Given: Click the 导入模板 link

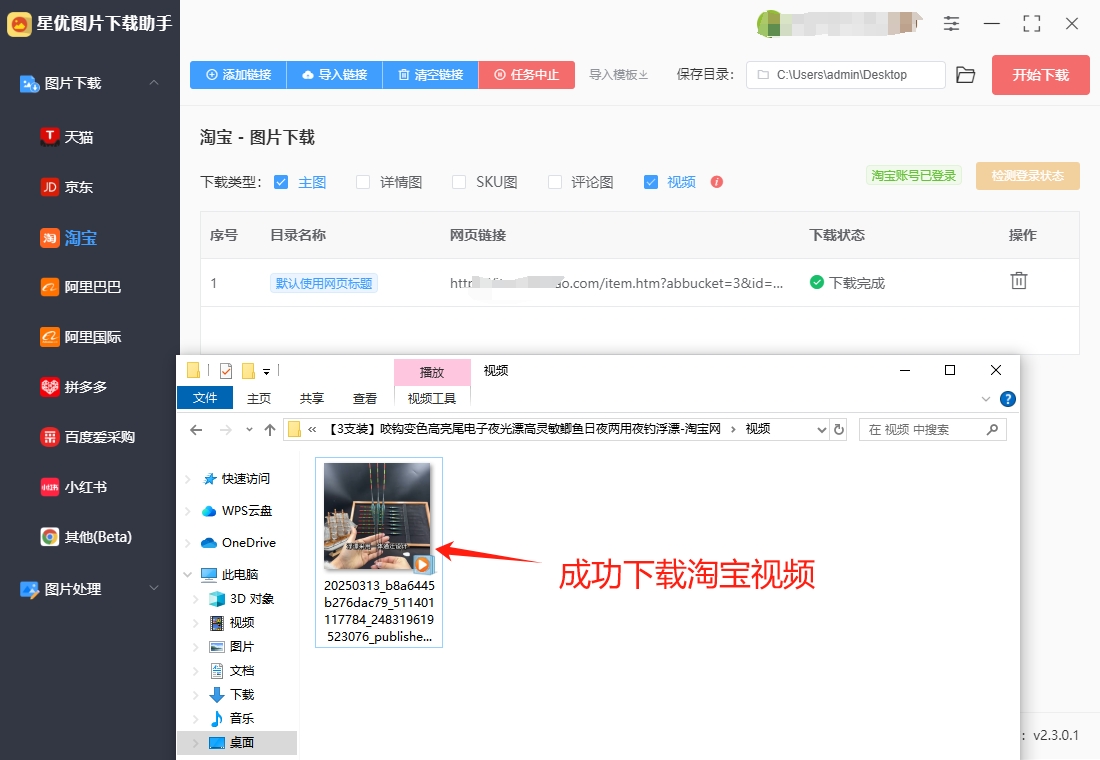Looking at the screenshot, I should pyautogui.click(x=619, y=75).
